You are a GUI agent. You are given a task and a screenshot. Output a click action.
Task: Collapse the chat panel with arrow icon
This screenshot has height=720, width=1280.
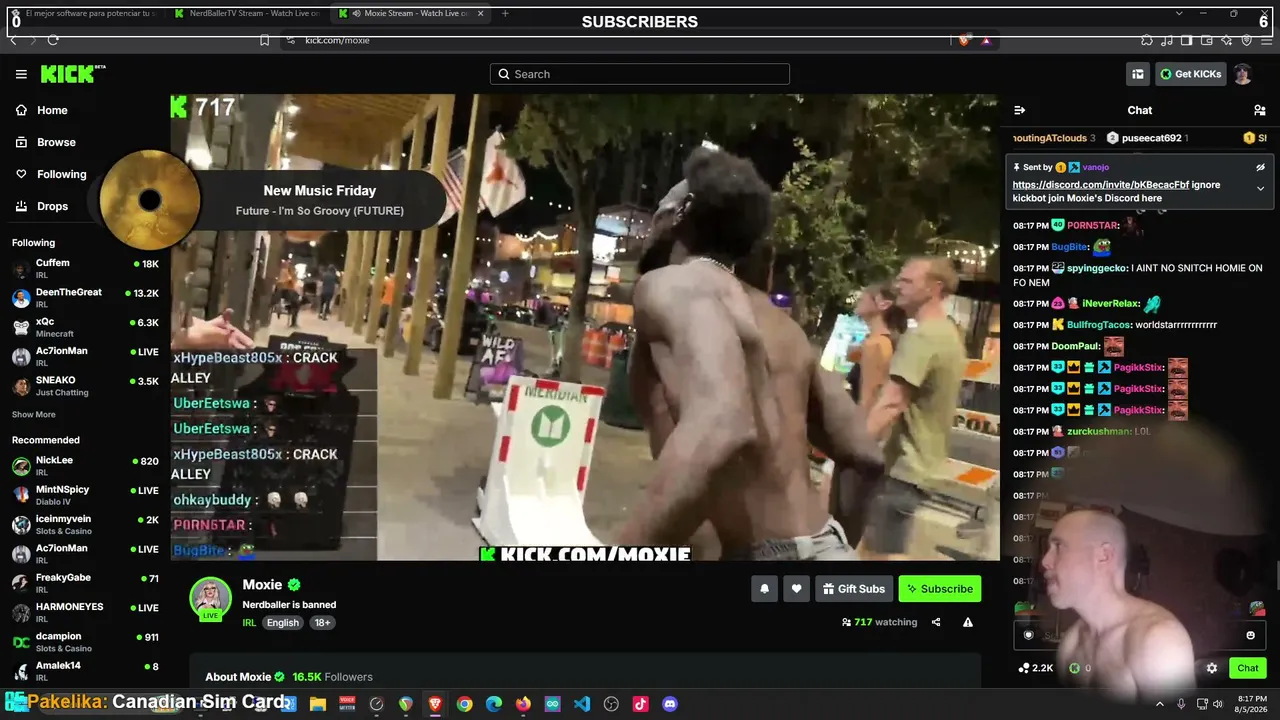click(1019, 110)
